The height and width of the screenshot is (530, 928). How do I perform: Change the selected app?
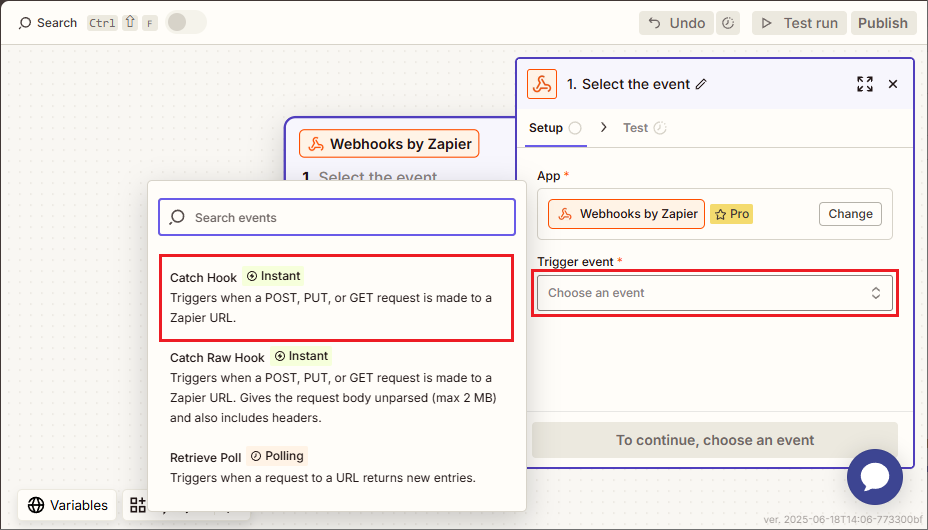click(x=850, y=214)
